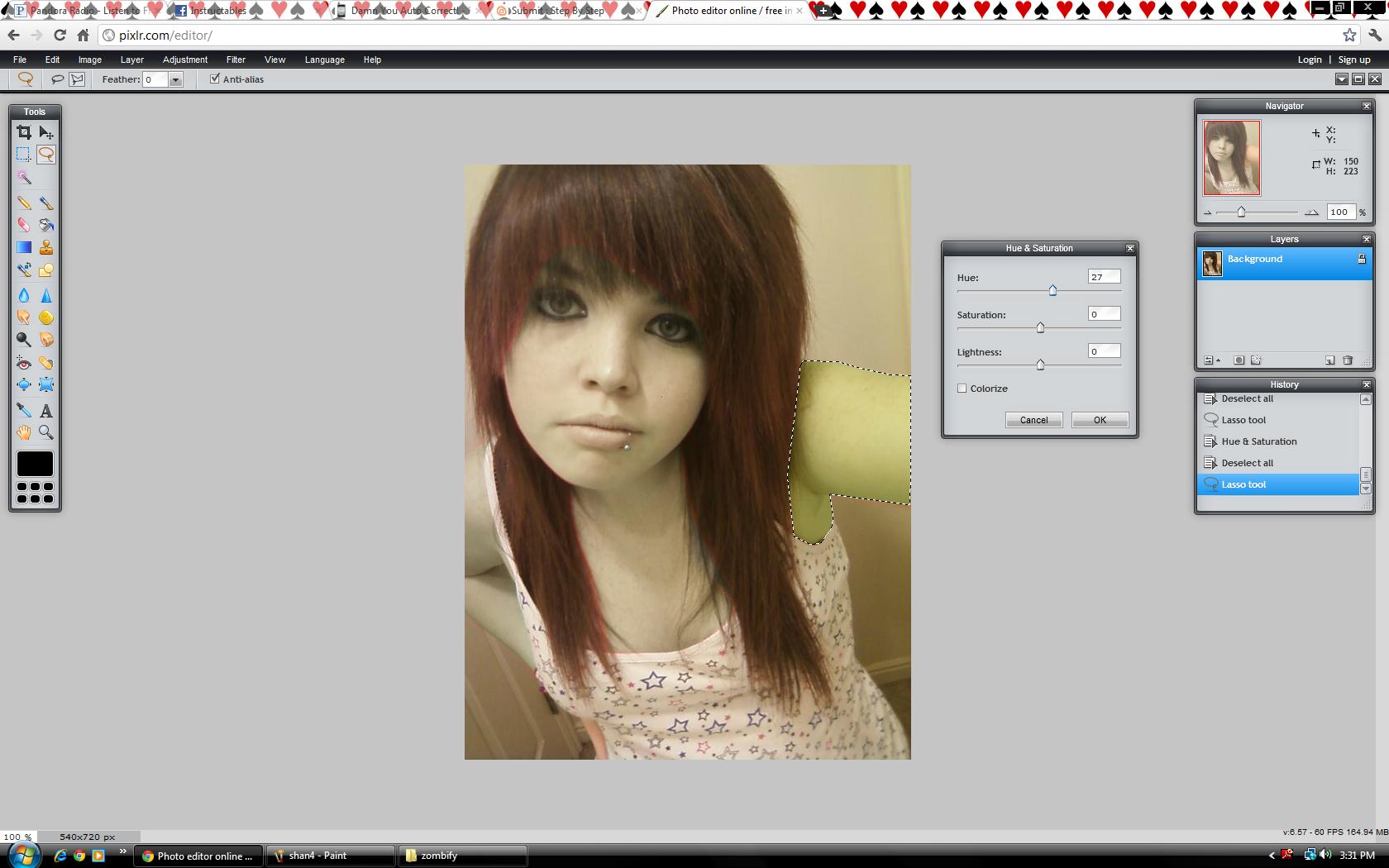Screen dimensions: 1389x868
Task: Select the Zoom magnifier tool
Action: click(46, 432)
